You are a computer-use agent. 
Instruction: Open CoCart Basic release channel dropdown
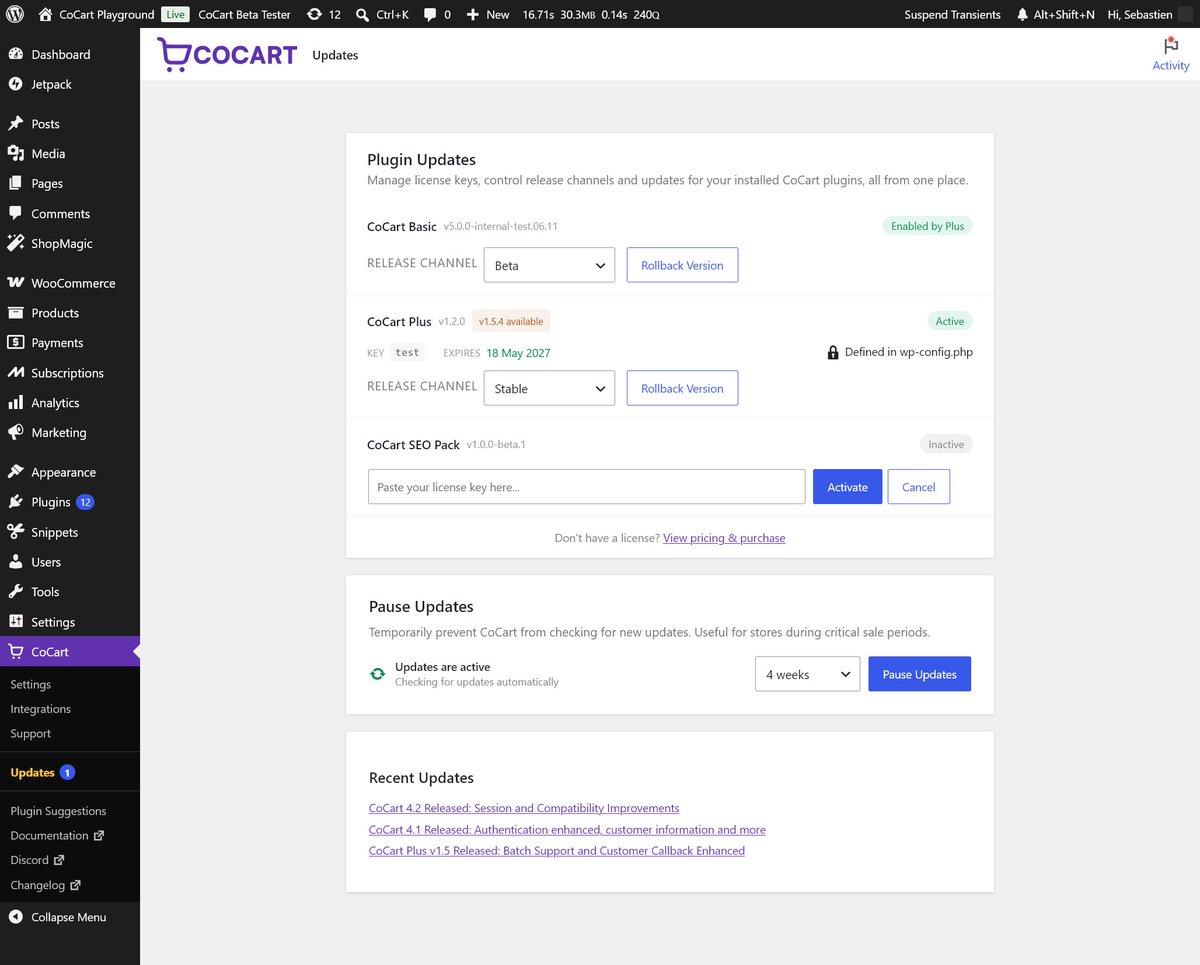(549, 266)
